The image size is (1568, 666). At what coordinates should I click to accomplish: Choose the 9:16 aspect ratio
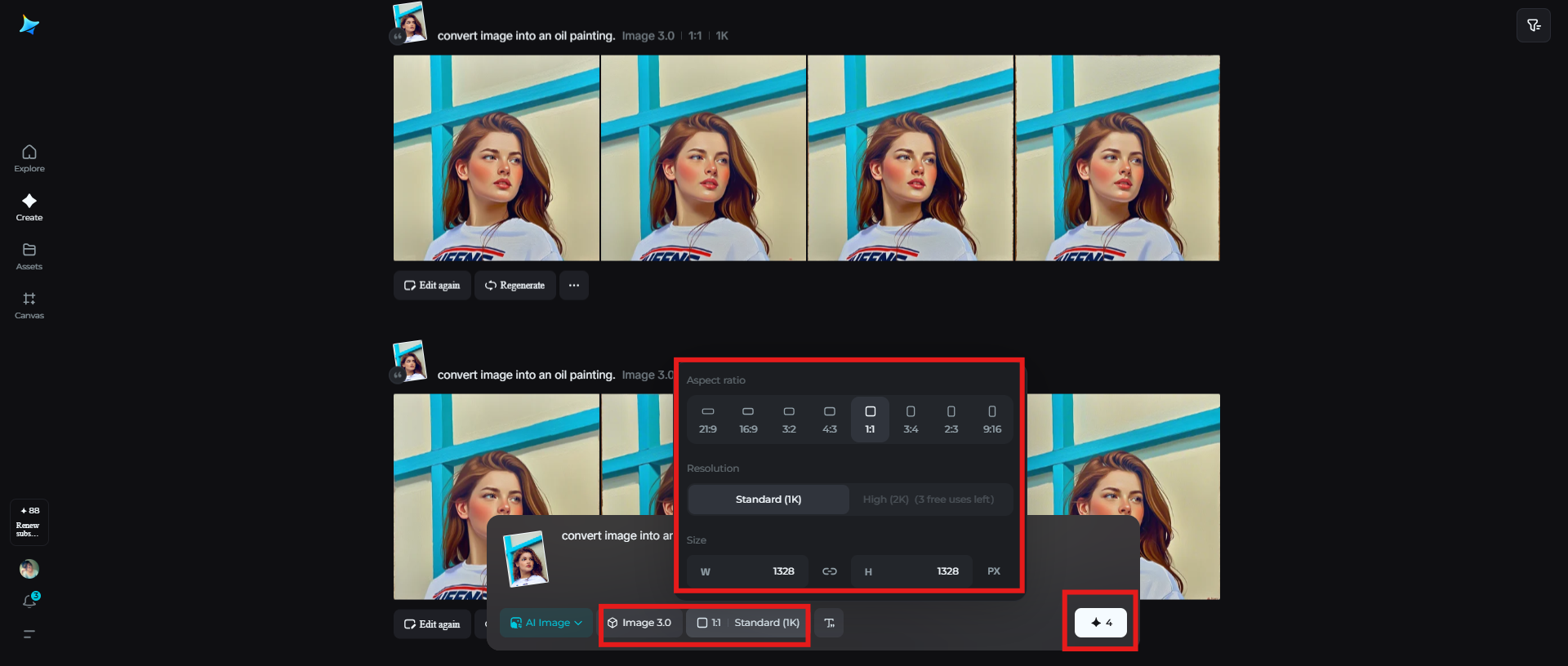991,420
